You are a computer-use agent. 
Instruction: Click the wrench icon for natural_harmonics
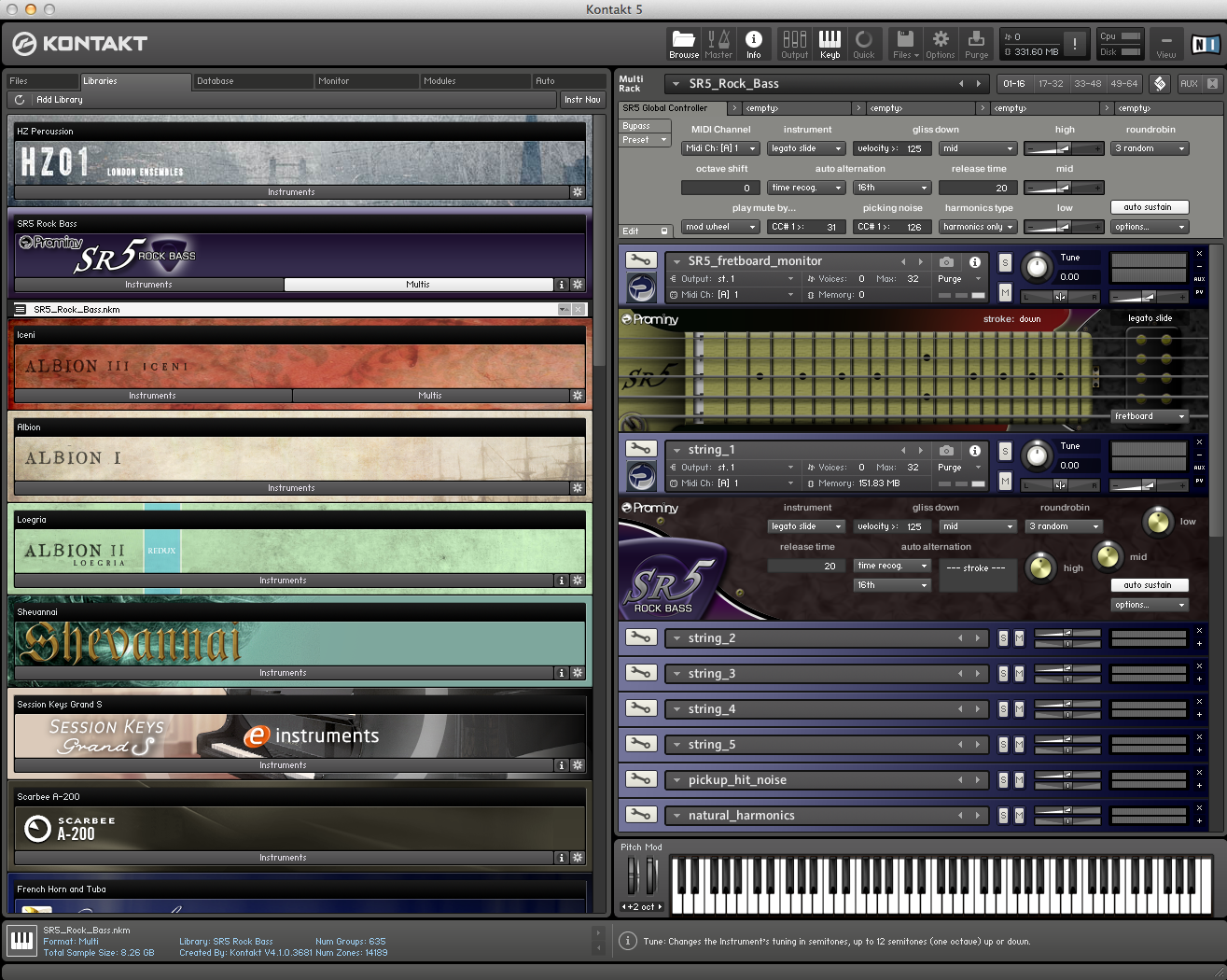tap(641, 815)
